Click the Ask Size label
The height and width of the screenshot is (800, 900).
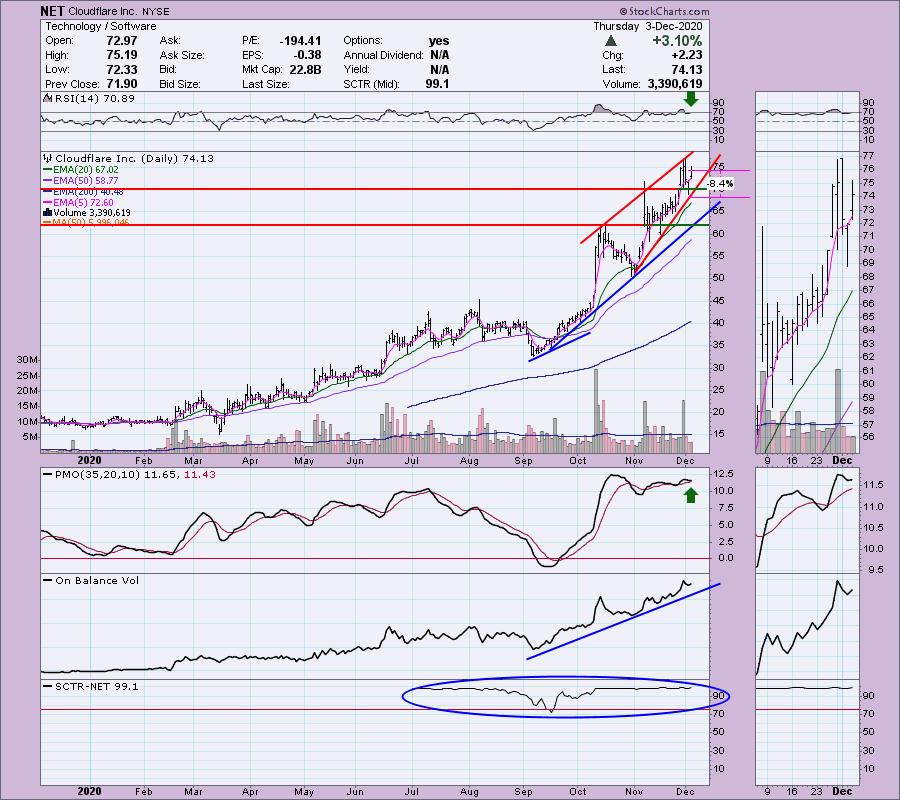(x=182, y=55)
